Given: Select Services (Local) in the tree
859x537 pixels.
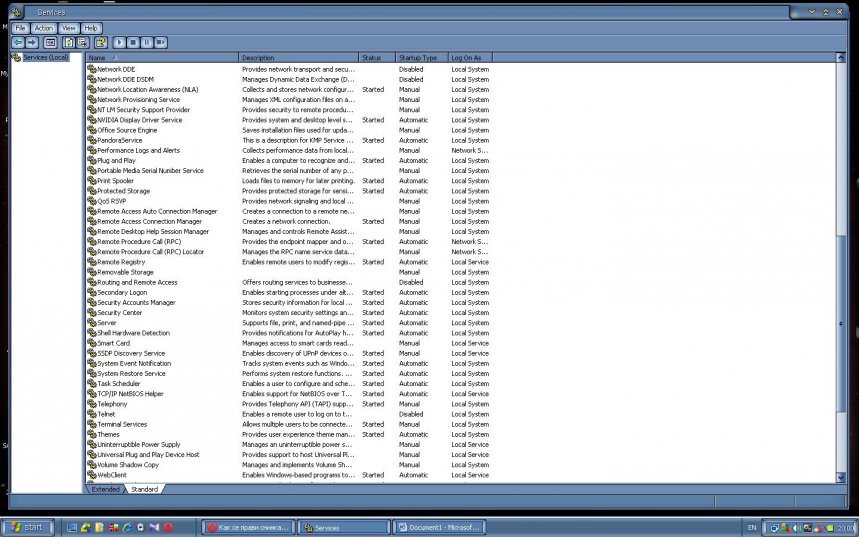Looking at the screenshot, I should tap(46, 58).
